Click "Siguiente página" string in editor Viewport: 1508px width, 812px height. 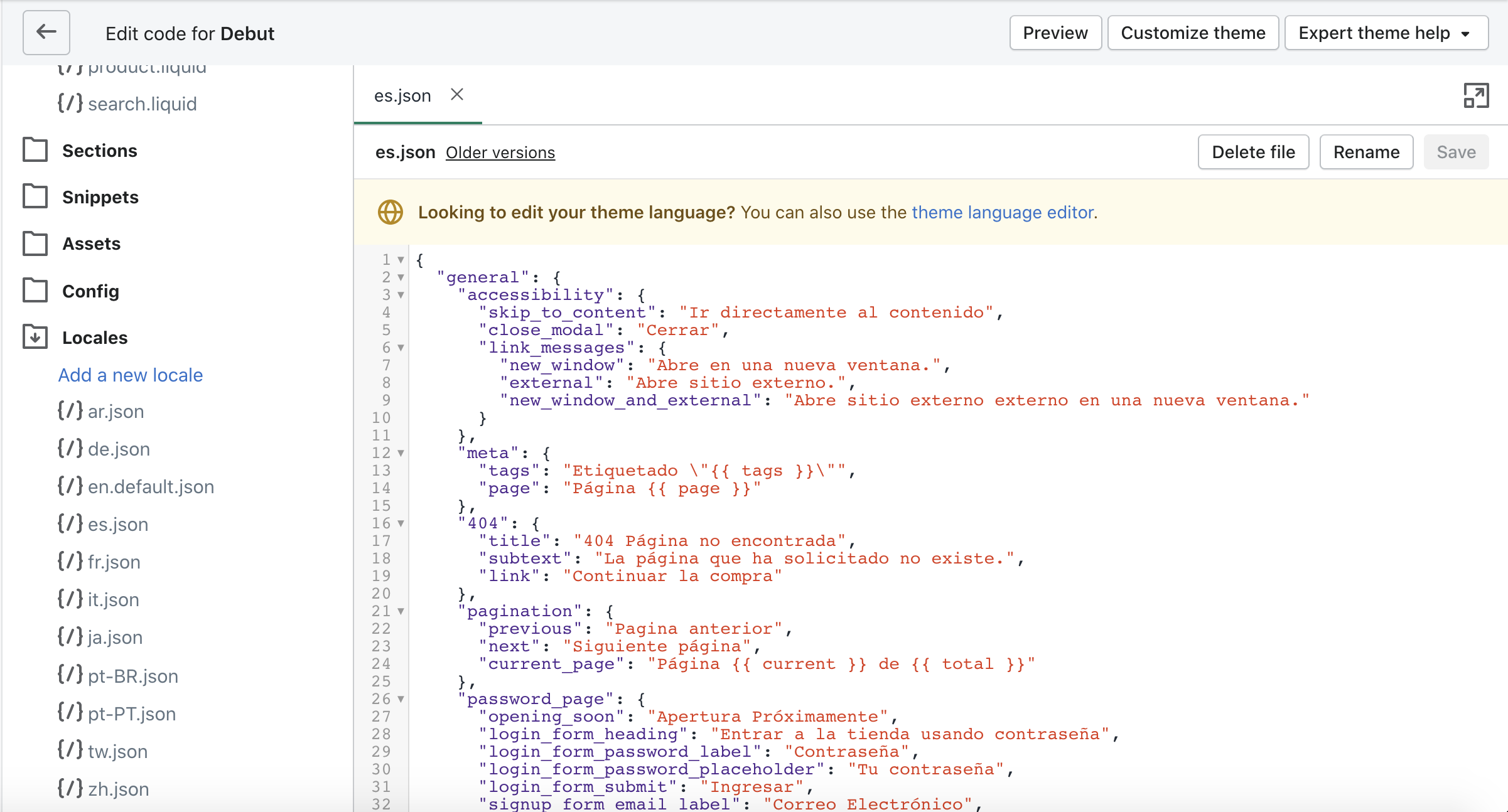coord(657,646)
